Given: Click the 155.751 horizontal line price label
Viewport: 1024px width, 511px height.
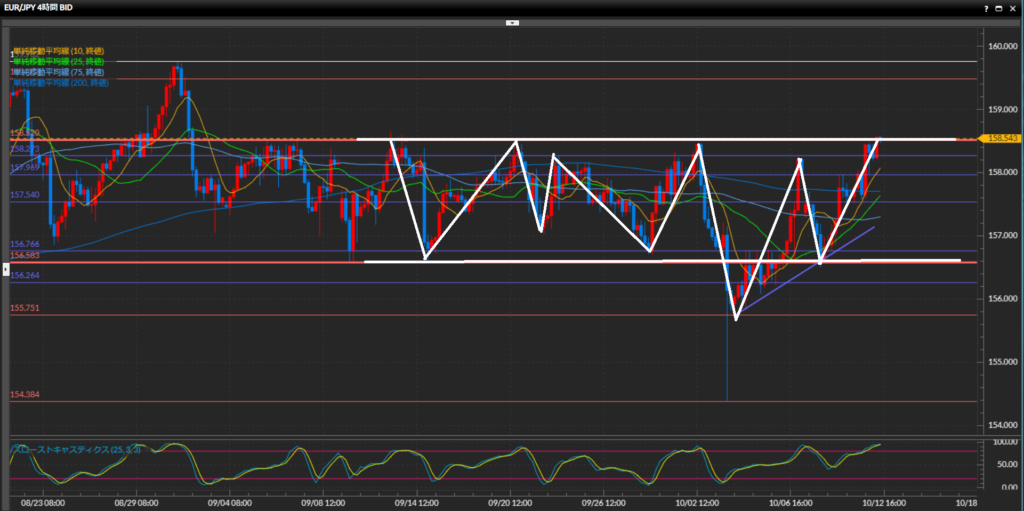Looking at the screenshot, I should pyautogui.click(x=24, y=308).
